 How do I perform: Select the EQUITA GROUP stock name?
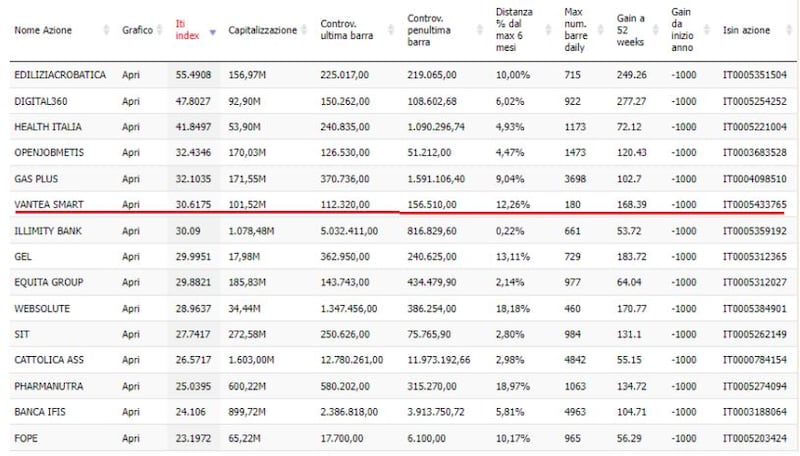pyautogui.click(x=49, y=282)
